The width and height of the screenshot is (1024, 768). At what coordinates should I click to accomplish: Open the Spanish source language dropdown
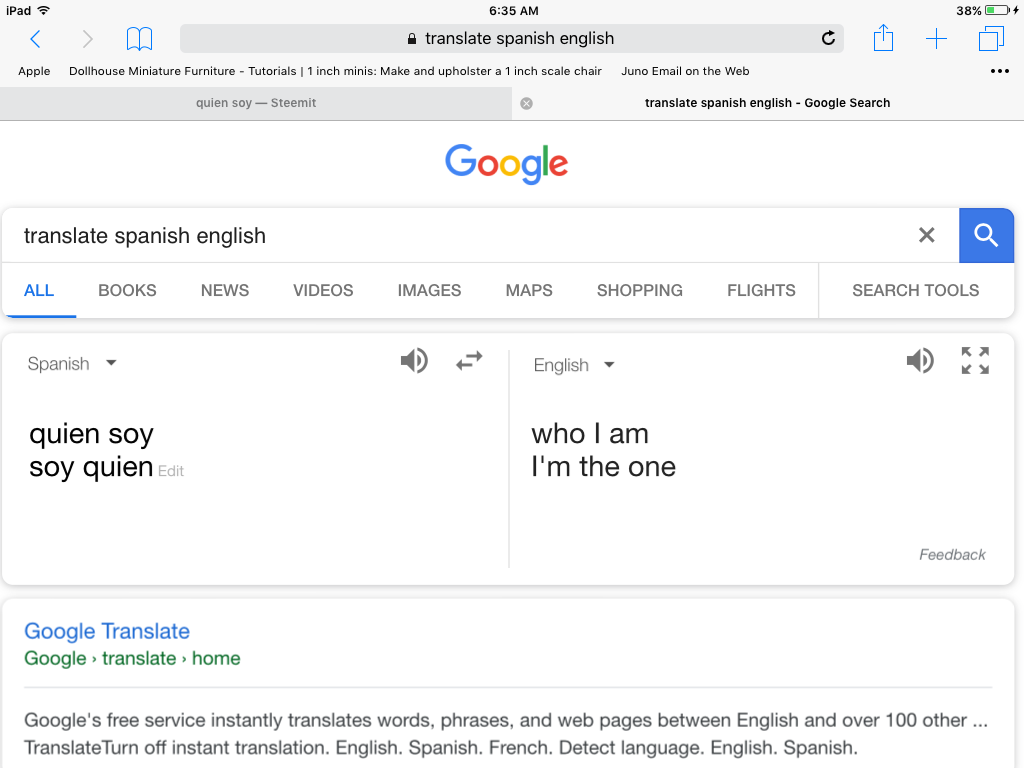pos(72,364)
